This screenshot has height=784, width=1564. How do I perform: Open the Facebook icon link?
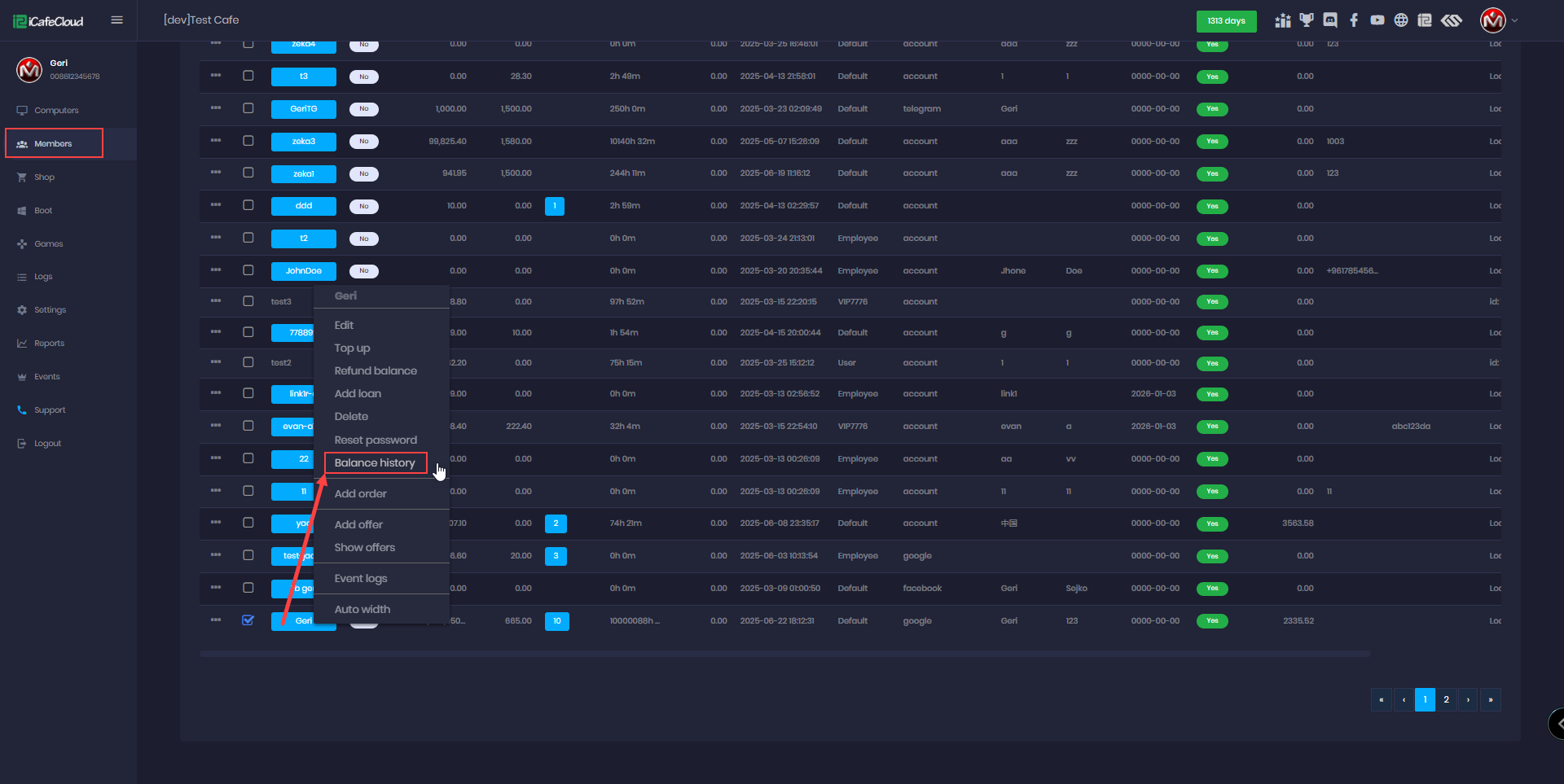coord(1354,20)
